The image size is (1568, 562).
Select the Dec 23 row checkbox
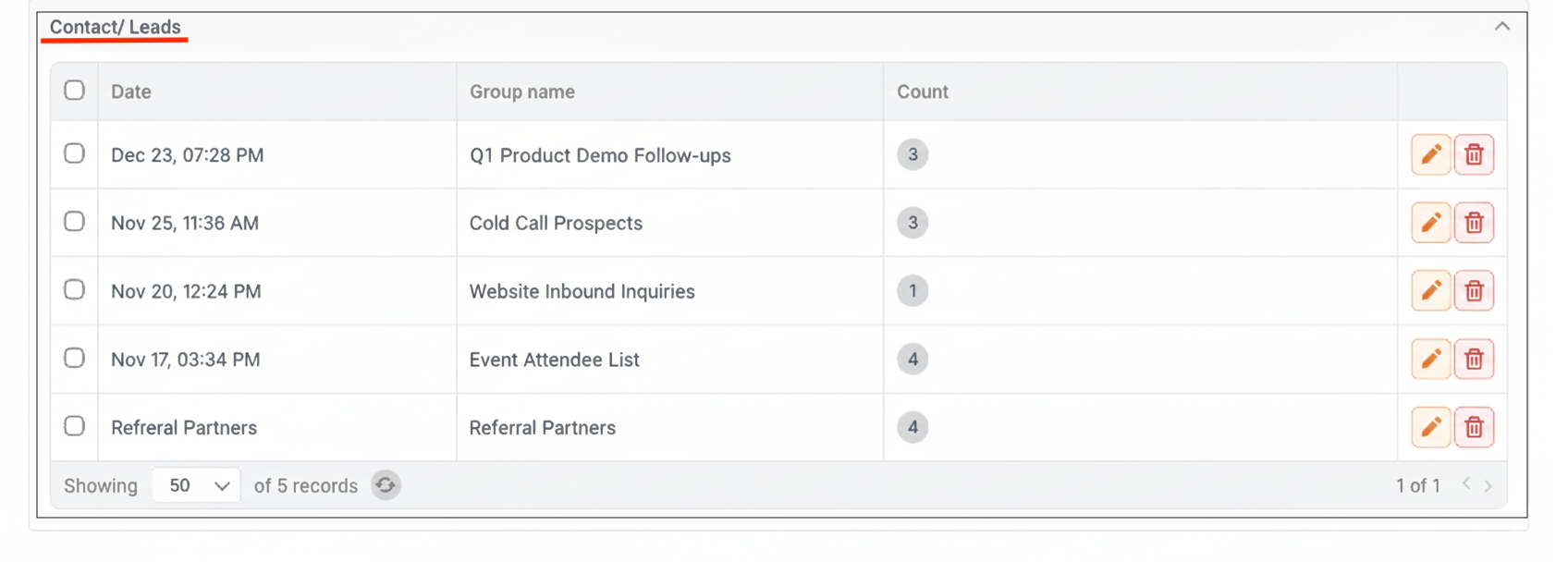74,153
